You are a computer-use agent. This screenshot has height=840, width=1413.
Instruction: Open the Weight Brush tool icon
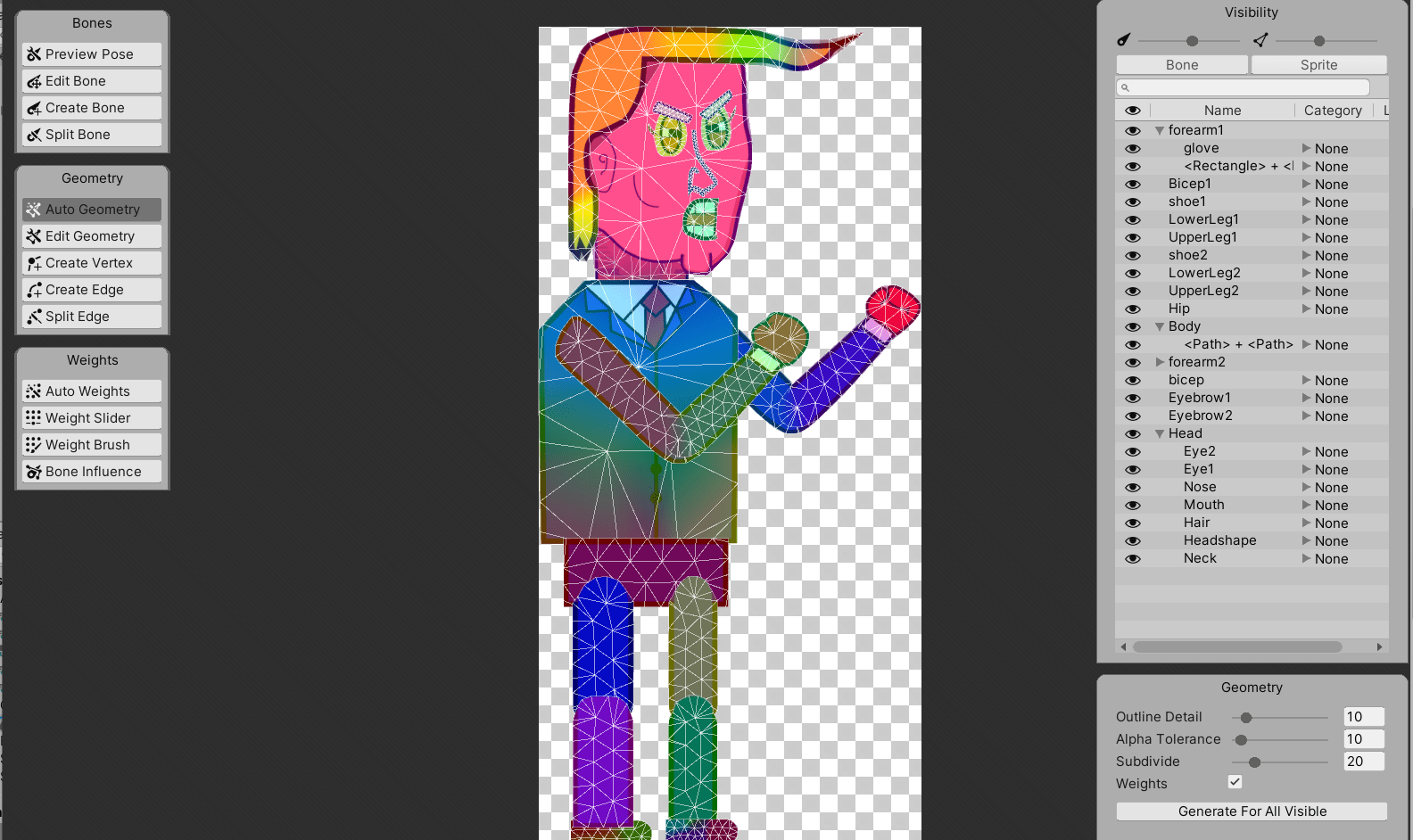34,445
